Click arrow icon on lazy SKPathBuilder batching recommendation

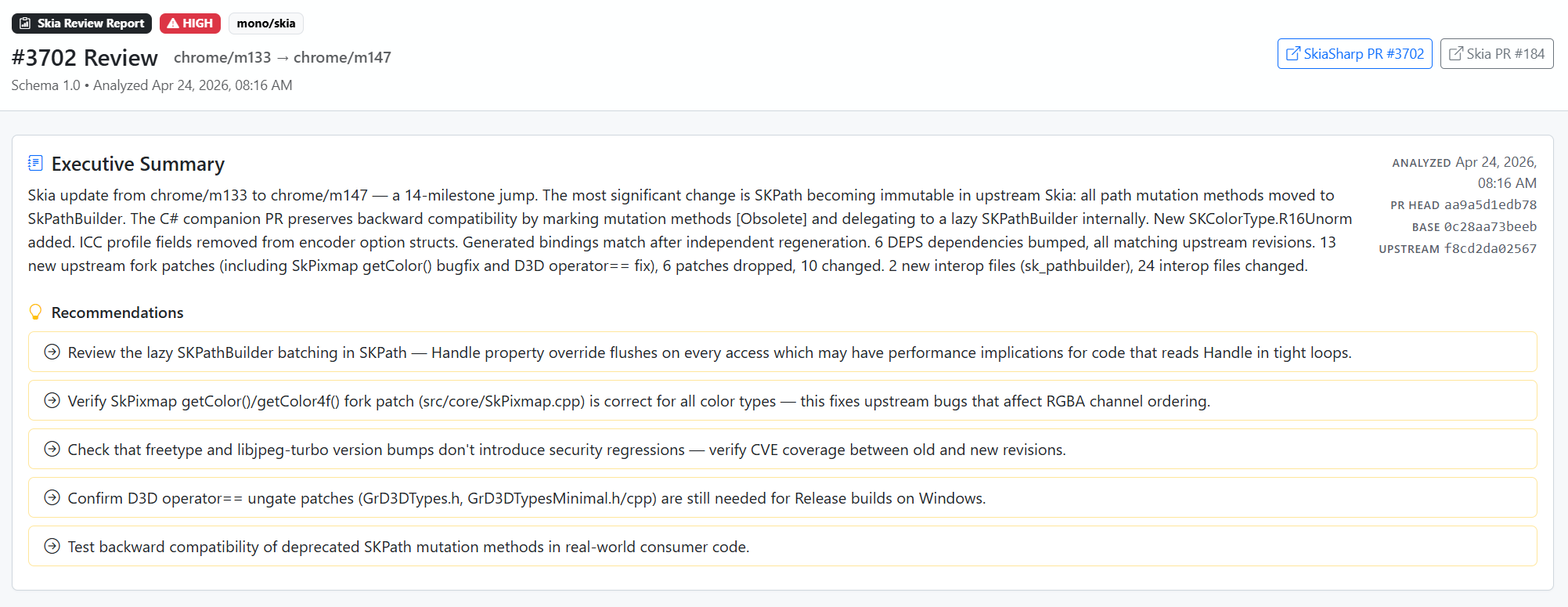[52, 352]
